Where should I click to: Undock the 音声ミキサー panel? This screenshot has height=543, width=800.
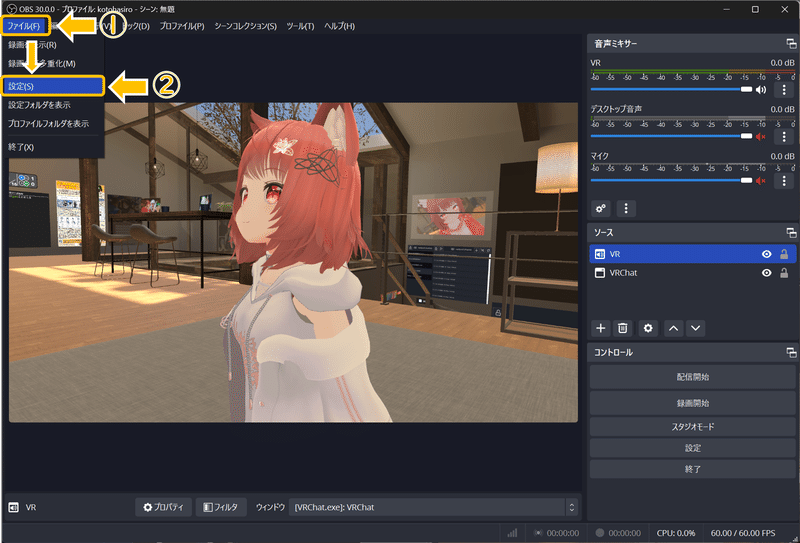click(791, 44)
